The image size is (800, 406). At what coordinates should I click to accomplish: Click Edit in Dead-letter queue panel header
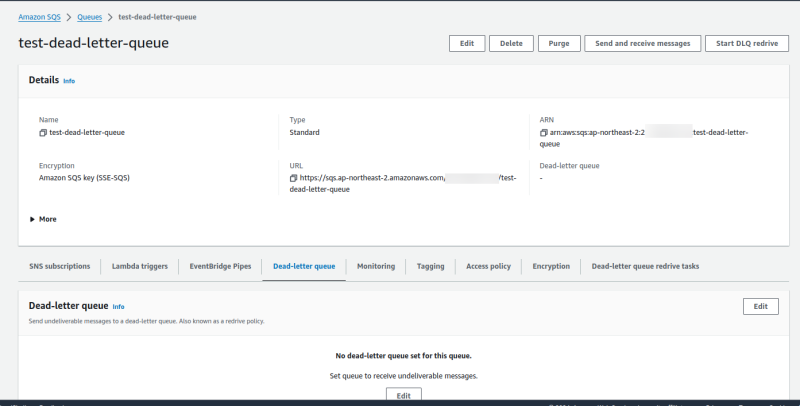[761, 306]
